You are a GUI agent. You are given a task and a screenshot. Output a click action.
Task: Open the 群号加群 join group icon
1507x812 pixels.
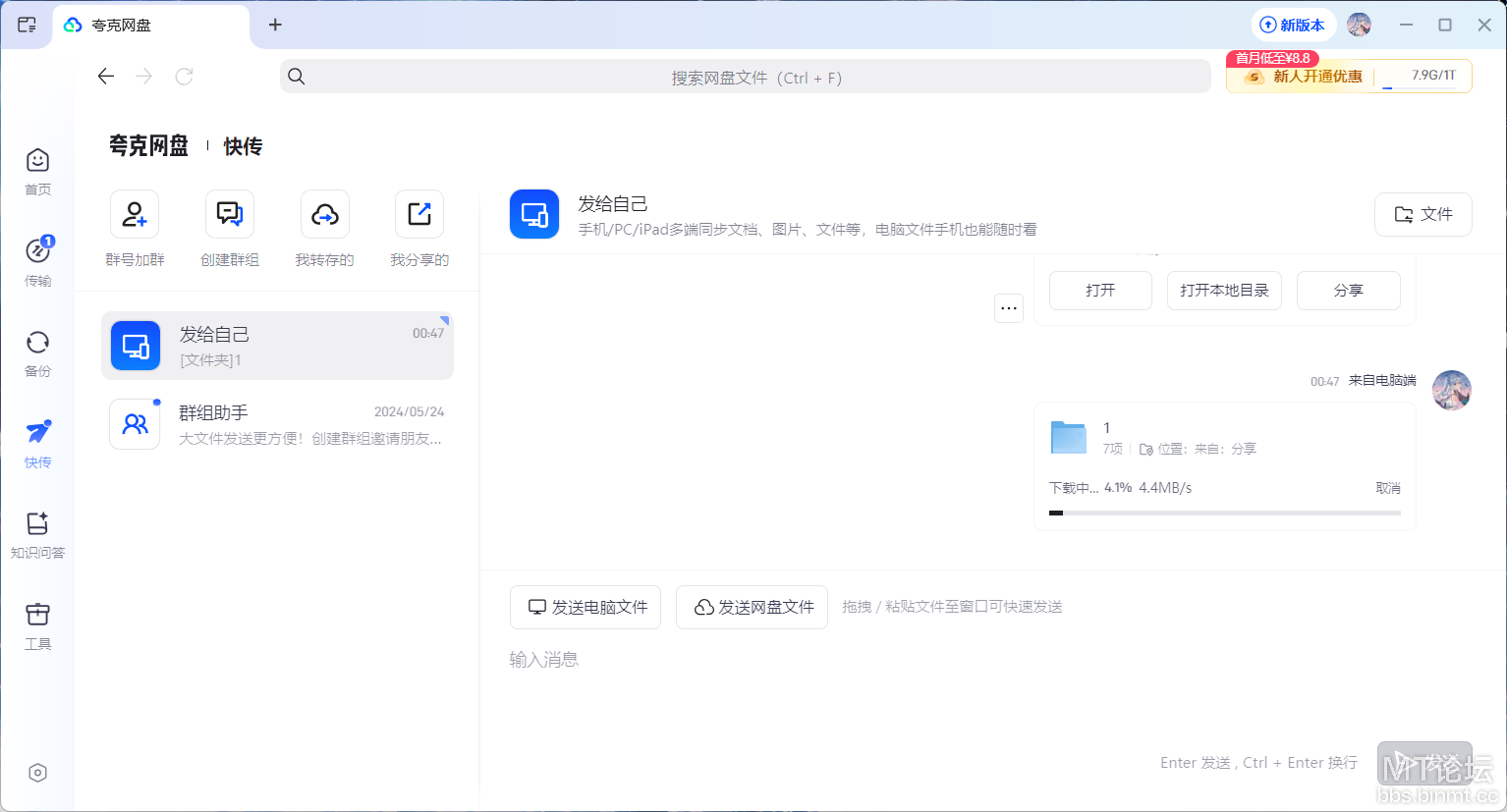pos(135,215)
